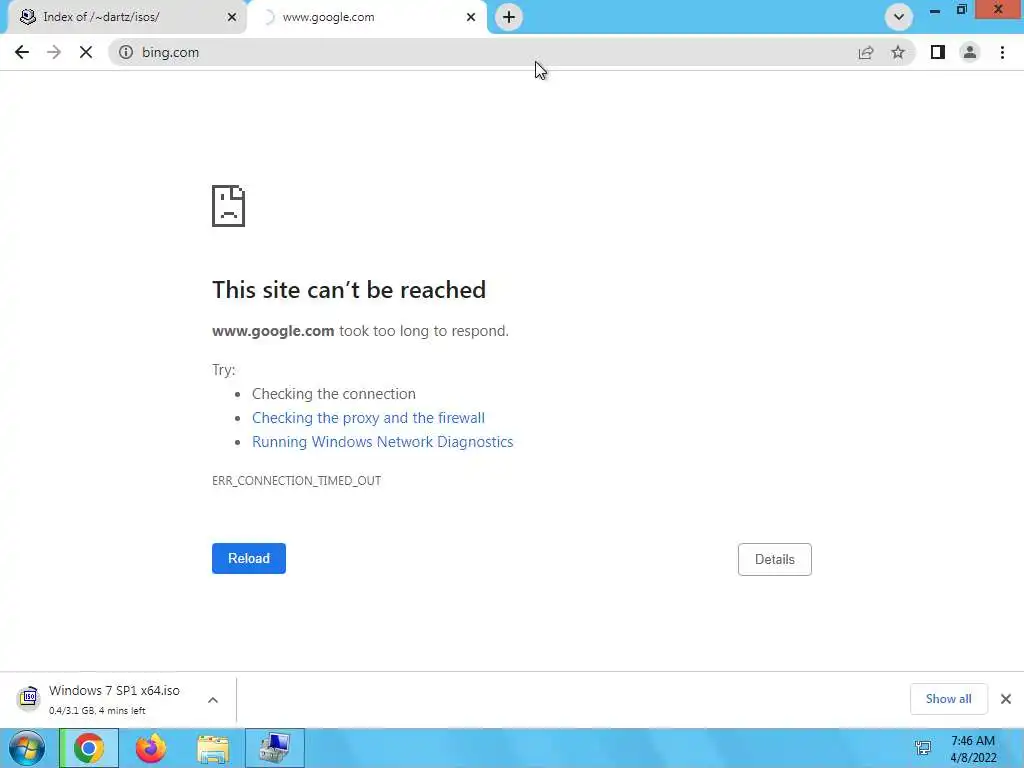Show error Details
This screenshot has height=768, width=1024.
775,559
